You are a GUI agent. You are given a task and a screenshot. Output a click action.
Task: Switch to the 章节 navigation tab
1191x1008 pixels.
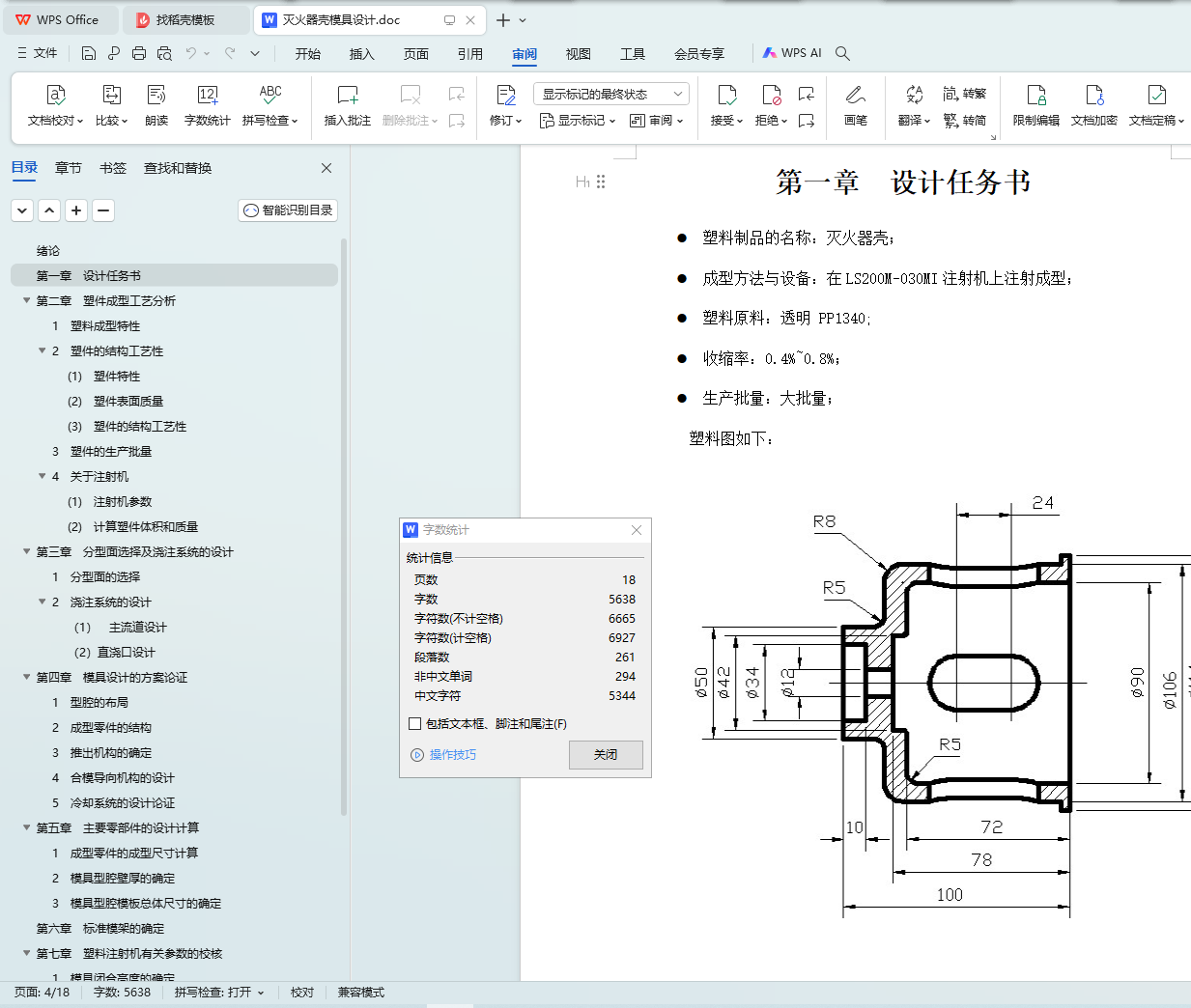[69, 168]
